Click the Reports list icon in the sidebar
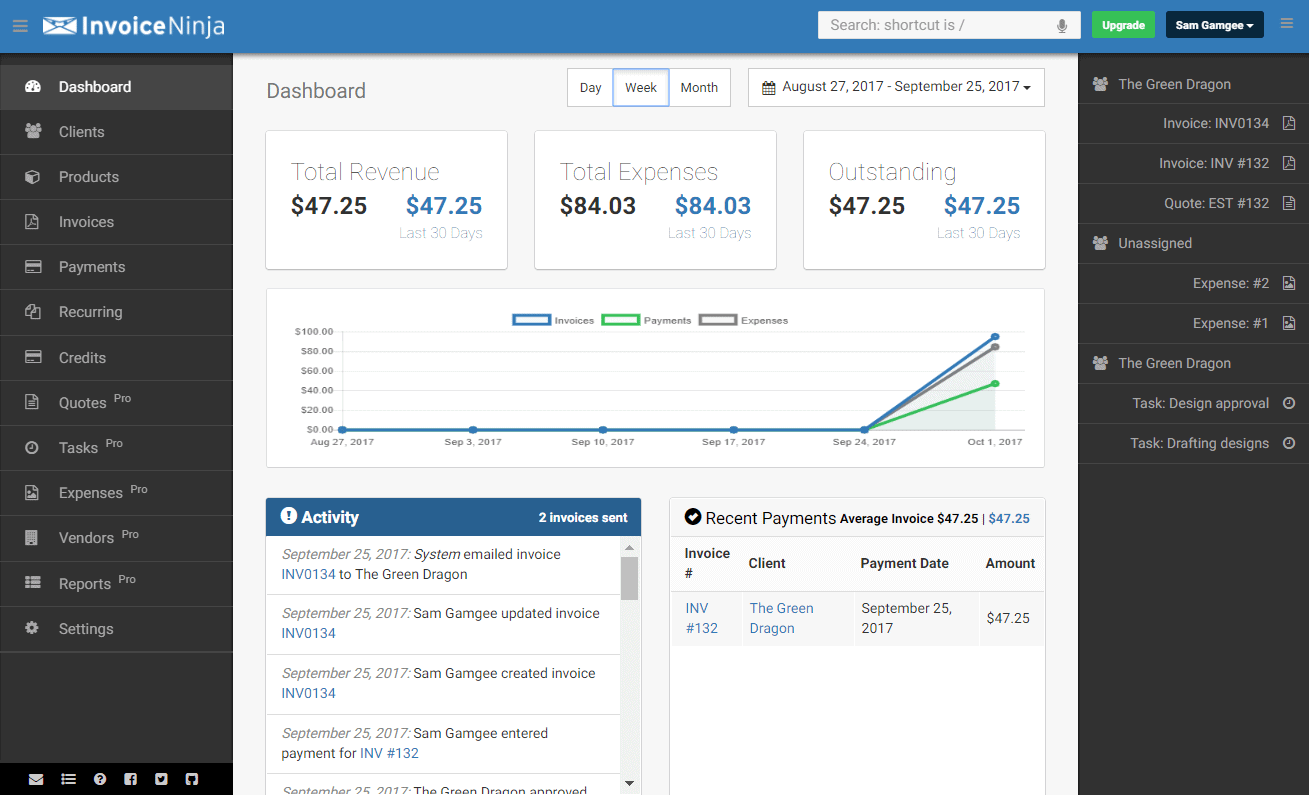 pos(32,583)
